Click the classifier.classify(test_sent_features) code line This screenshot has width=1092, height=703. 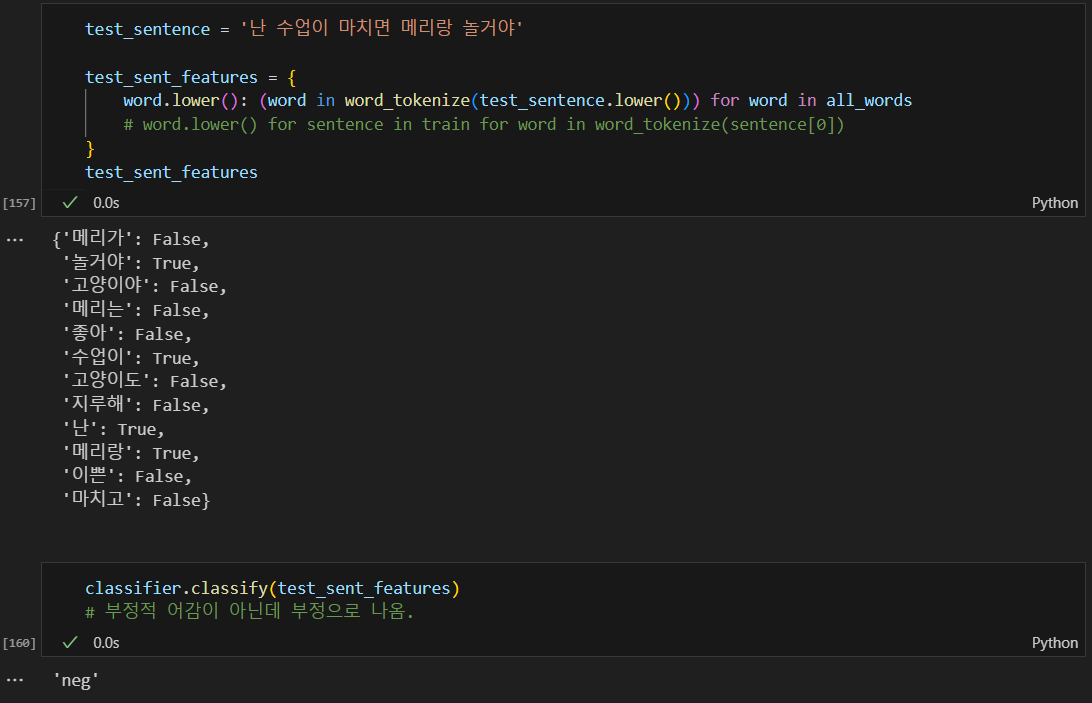pyautogui.click(x=272, y=588)
